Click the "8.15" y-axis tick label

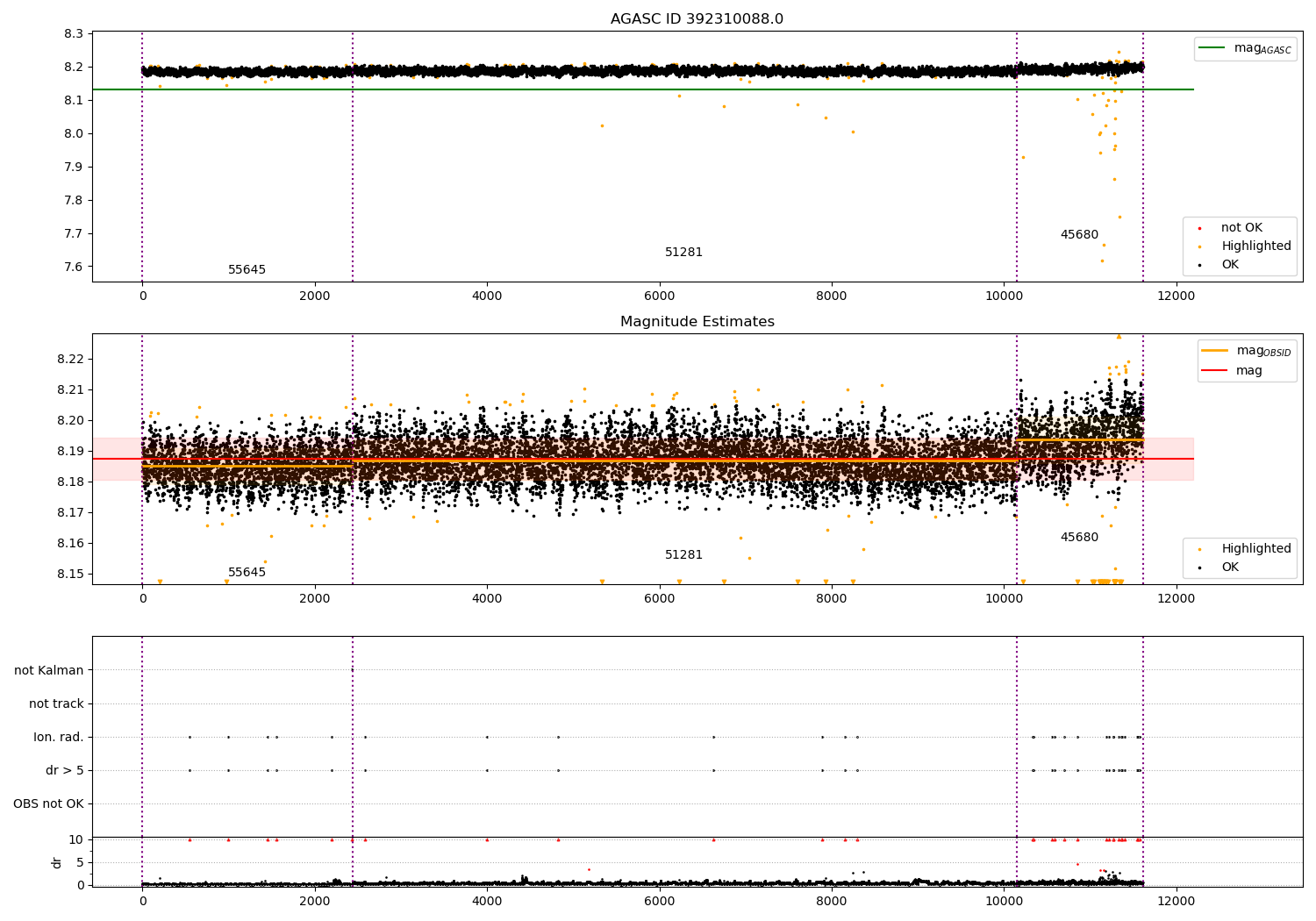(x=70, y=575)
